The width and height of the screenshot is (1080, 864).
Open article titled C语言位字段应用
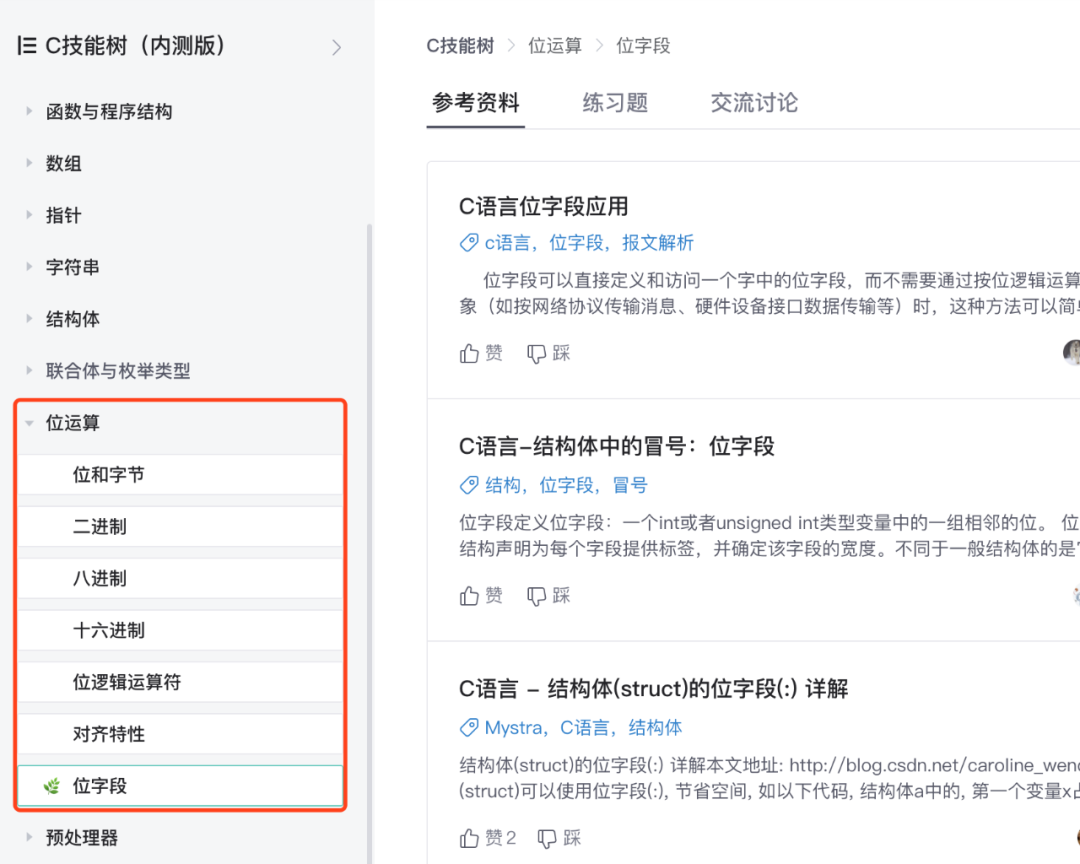(x=543, y=207)
